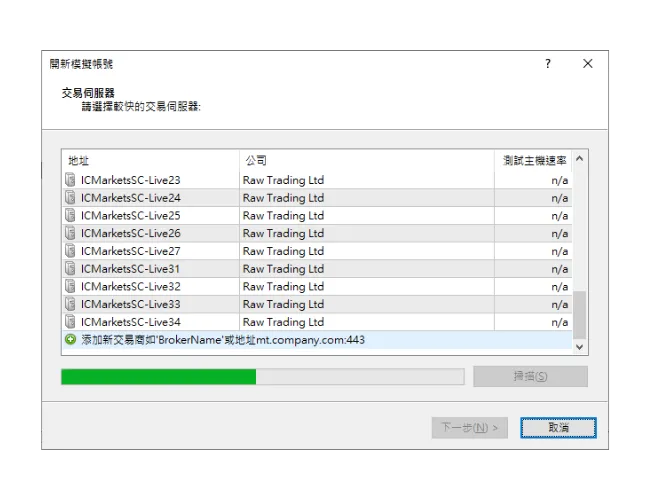Close the new demo account dialog

[587, 63]
